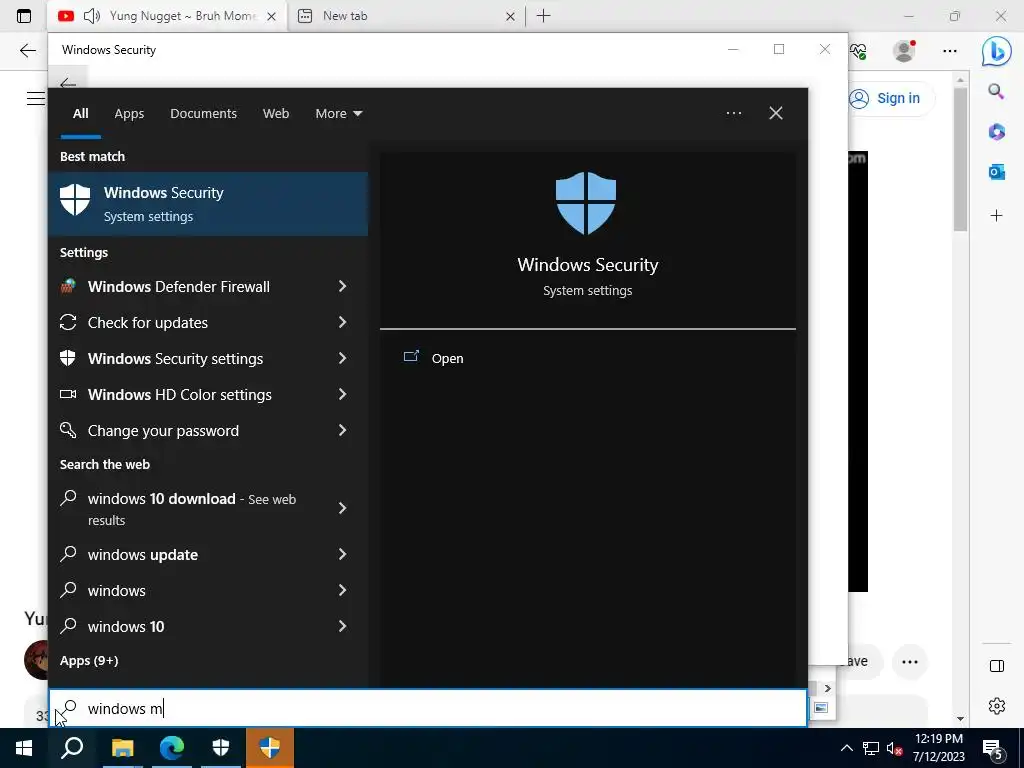Click the taskbar Search magnifier button
Image resolution: width=1024 pixels, height=768 pixels.
(72, 748)
